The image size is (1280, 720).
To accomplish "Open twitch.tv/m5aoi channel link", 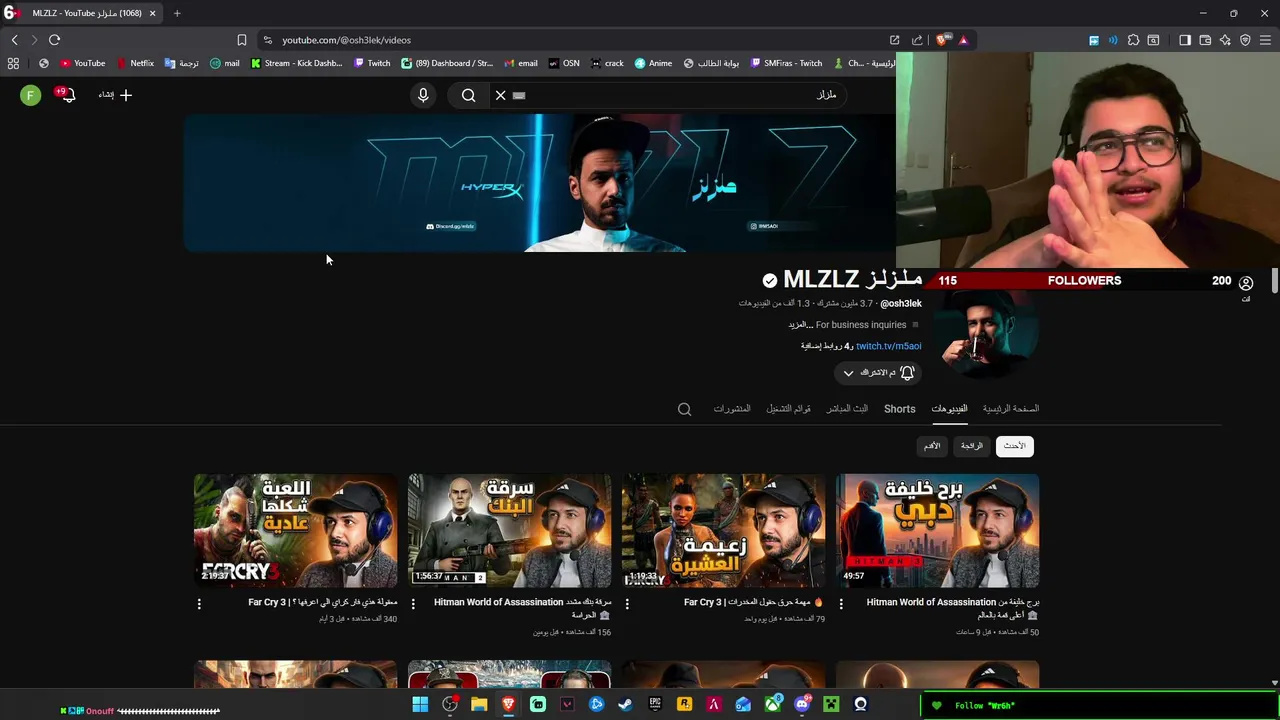I will coord(888,346).
